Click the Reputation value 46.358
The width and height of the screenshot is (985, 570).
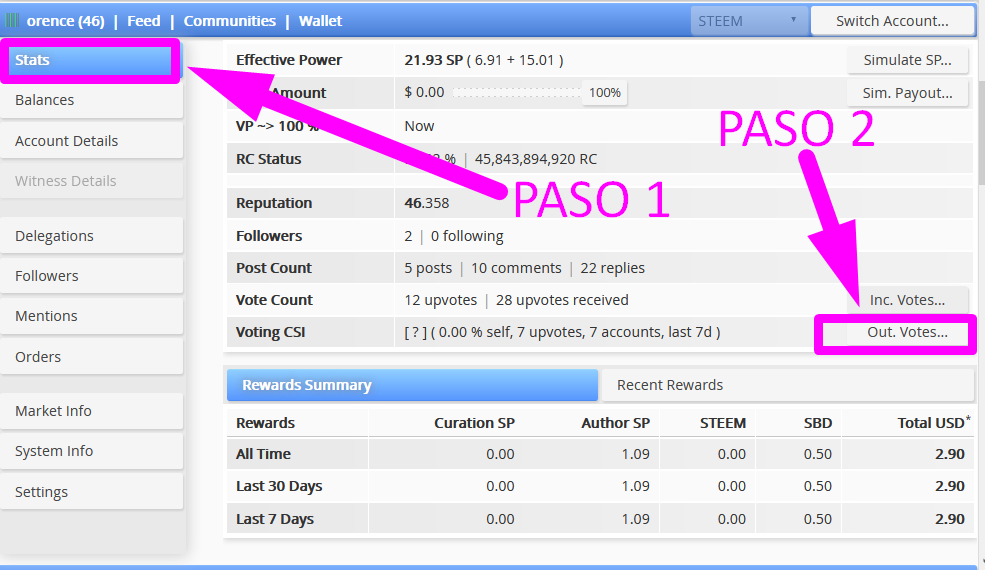click(427, 204)
